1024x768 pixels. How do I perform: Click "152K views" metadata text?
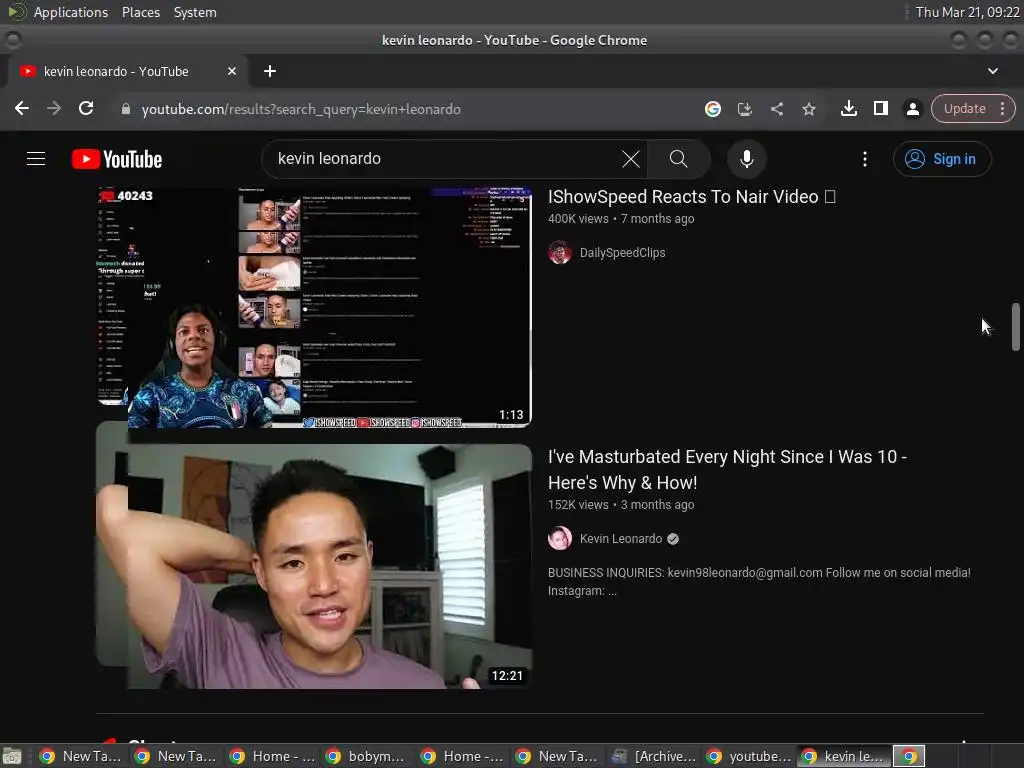[x=578, y=505]
